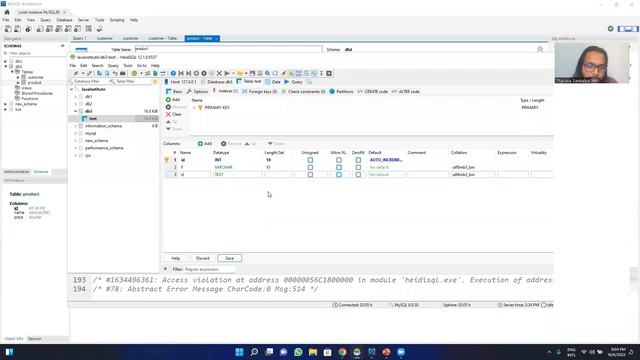This screenshot has height=360, width=640.
Task: Click the Workbench home icon
Action: pyautogui.click(x=7, y=12)
